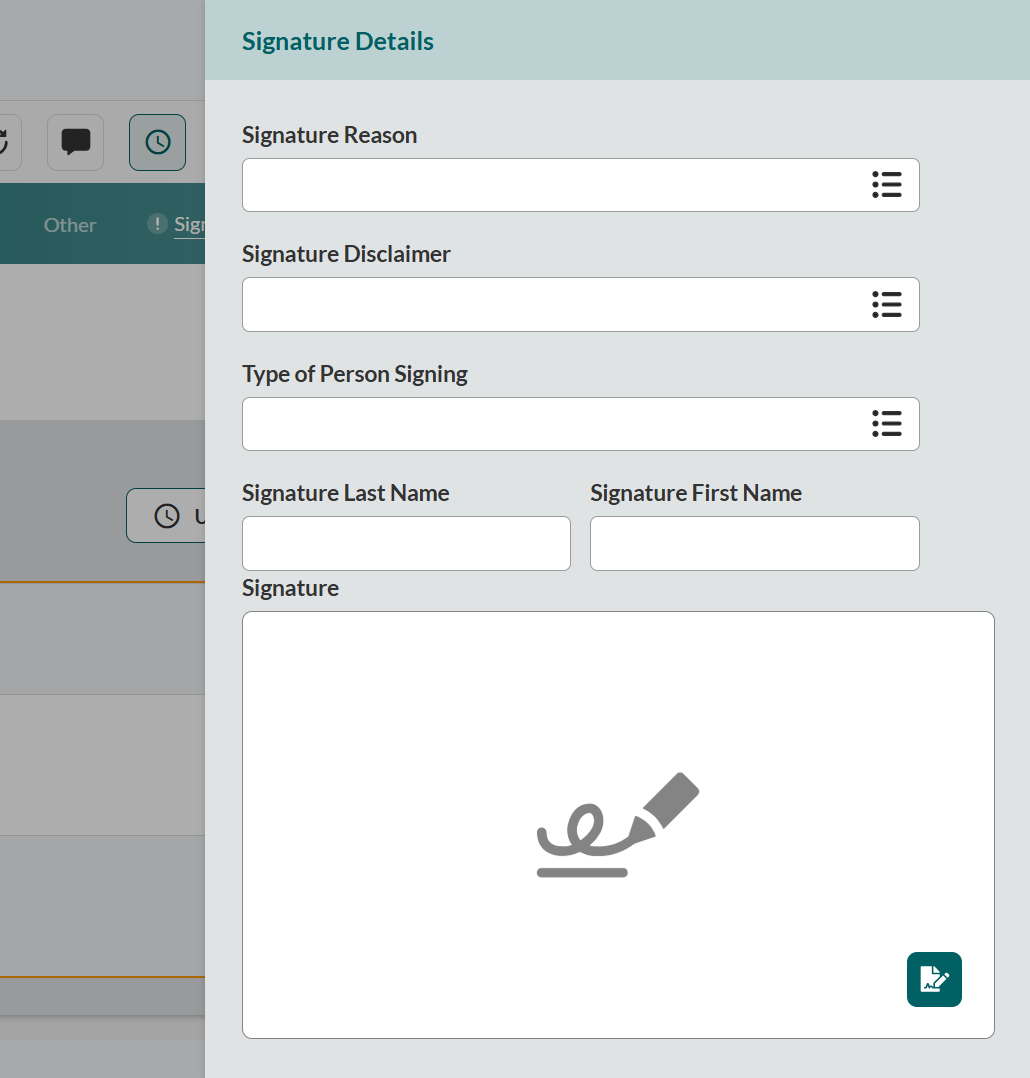Screen dimensions: 1030x1078
Task: Select the comment bubble icon in toolbar
Action: (75, 142)
